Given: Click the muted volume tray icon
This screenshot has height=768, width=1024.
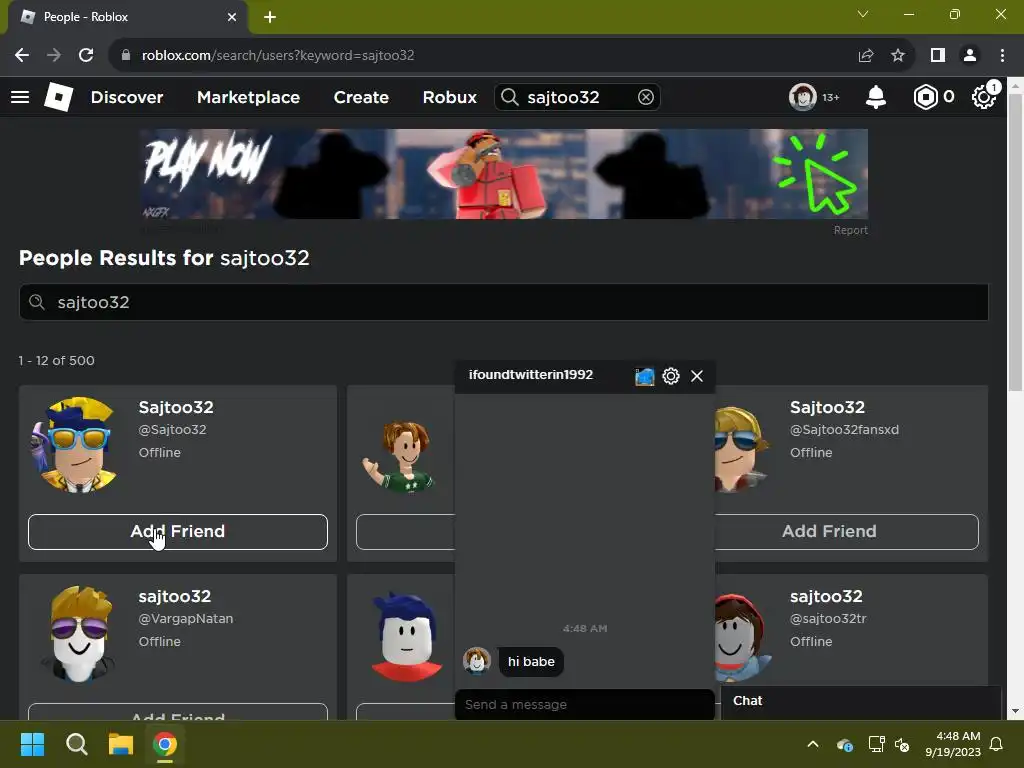Looking at the screenshot, I should [902, 744].
